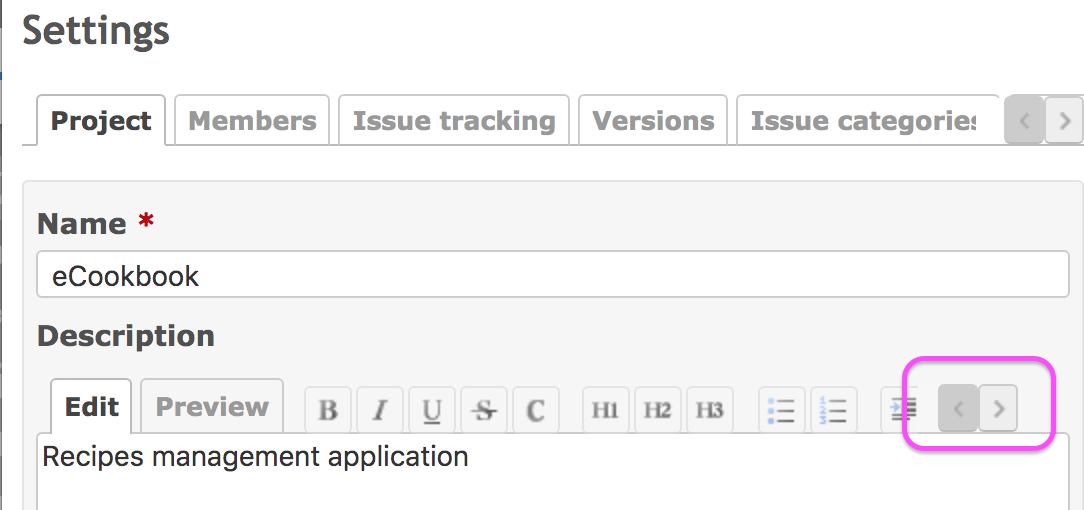The height and width of the screenshot is (510, 1084).
Task: Apply strikethrough formatting
Action: [x=484, y=410]
